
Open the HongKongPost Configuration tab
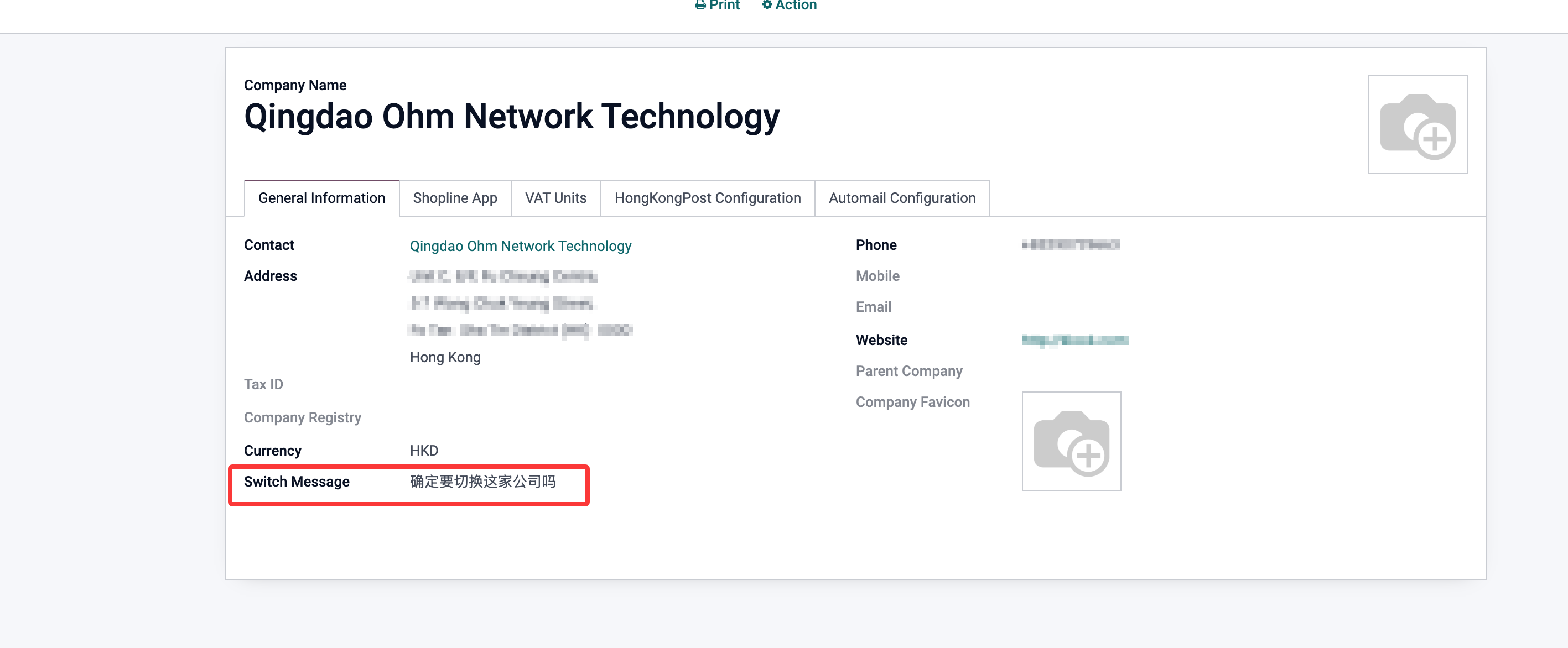707,198
